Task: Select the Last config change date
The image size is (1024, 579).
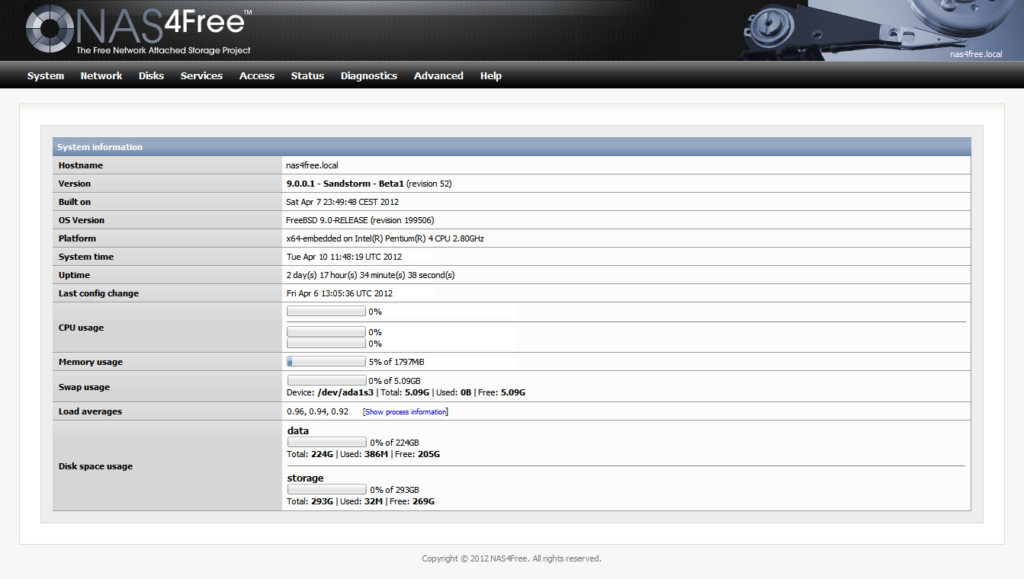Action: click(x=340, y=293)
